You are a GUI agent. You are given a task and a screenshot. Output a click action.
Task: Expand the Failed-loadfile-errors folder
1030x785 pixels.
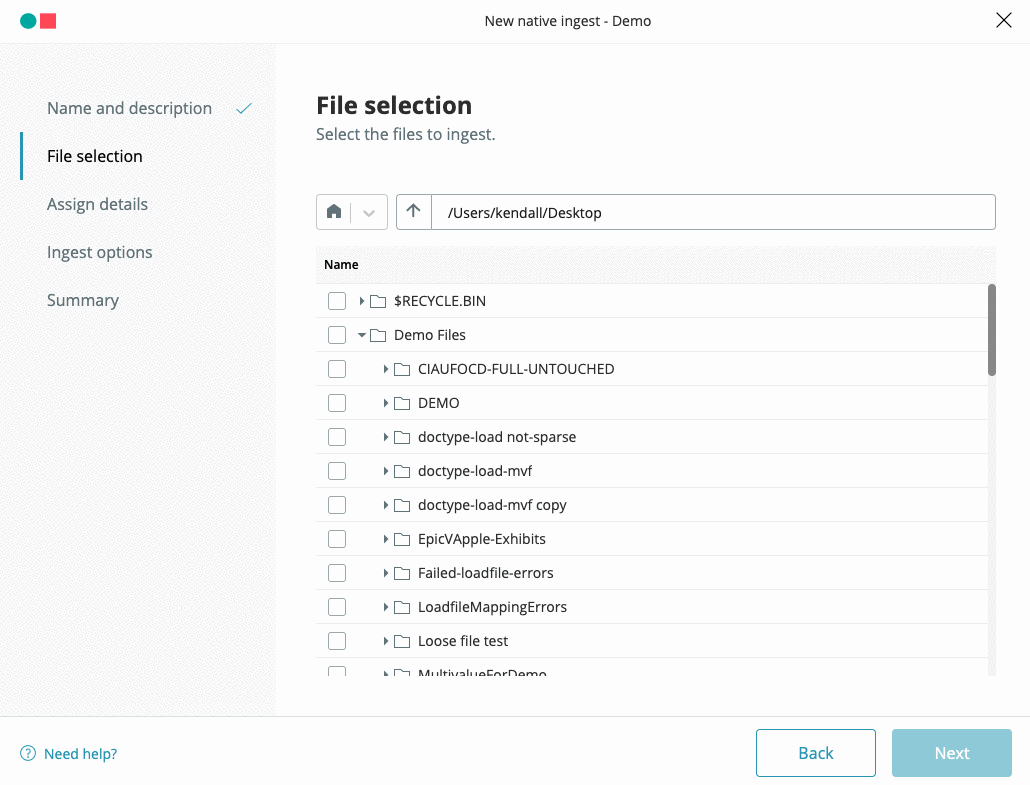pos(386,573)
